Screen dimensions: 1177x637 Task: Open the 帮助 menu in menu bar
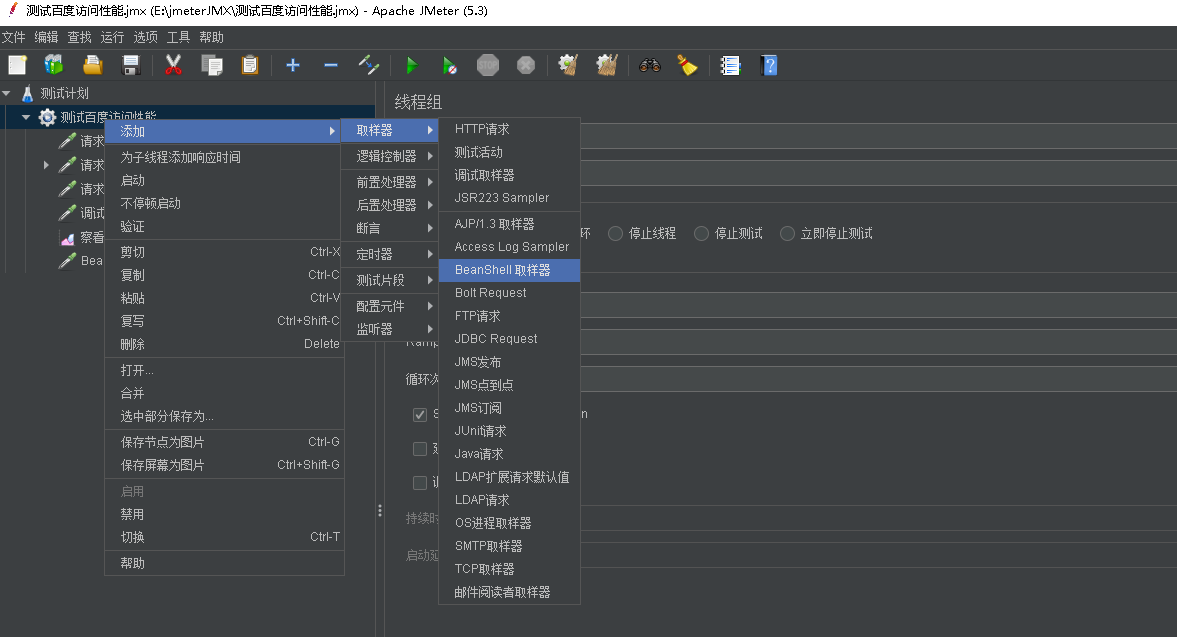click(212, 38)
